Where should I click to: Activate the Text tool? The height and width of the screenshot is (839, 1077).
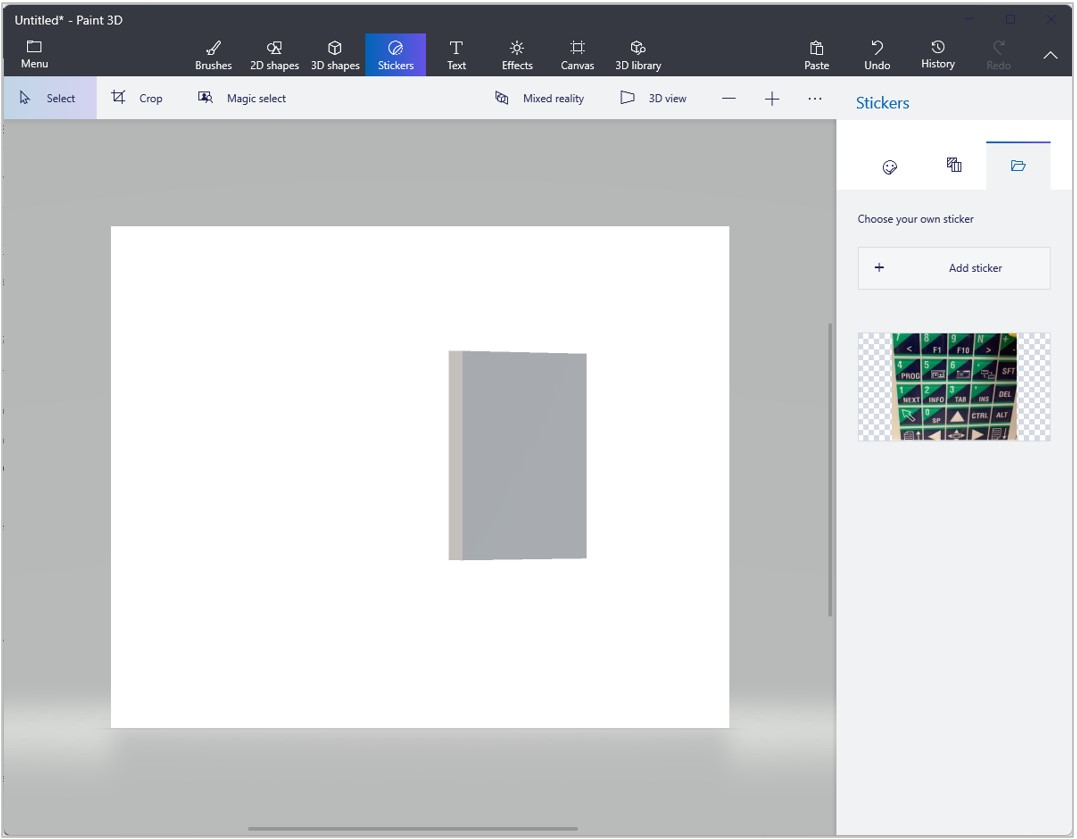[456, 54]
